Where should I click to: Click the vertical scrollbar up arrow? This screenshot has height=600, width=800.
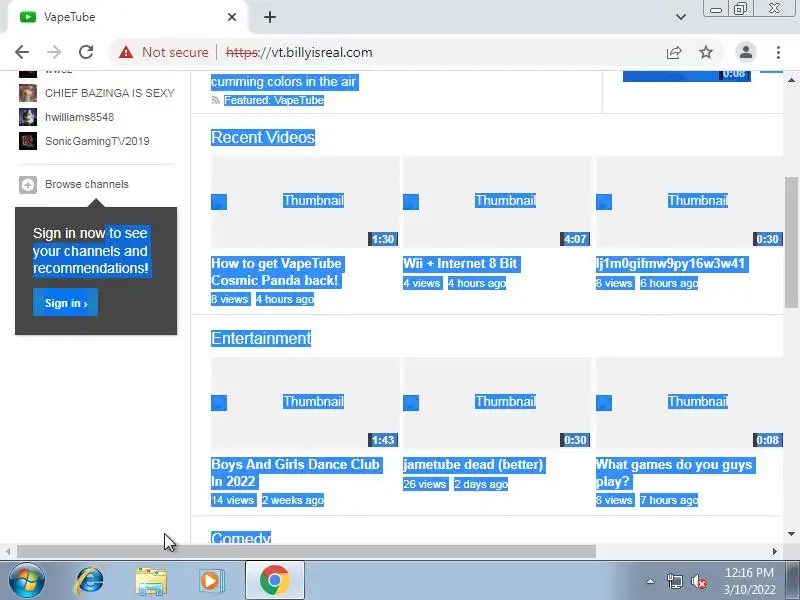coord(791,80)
